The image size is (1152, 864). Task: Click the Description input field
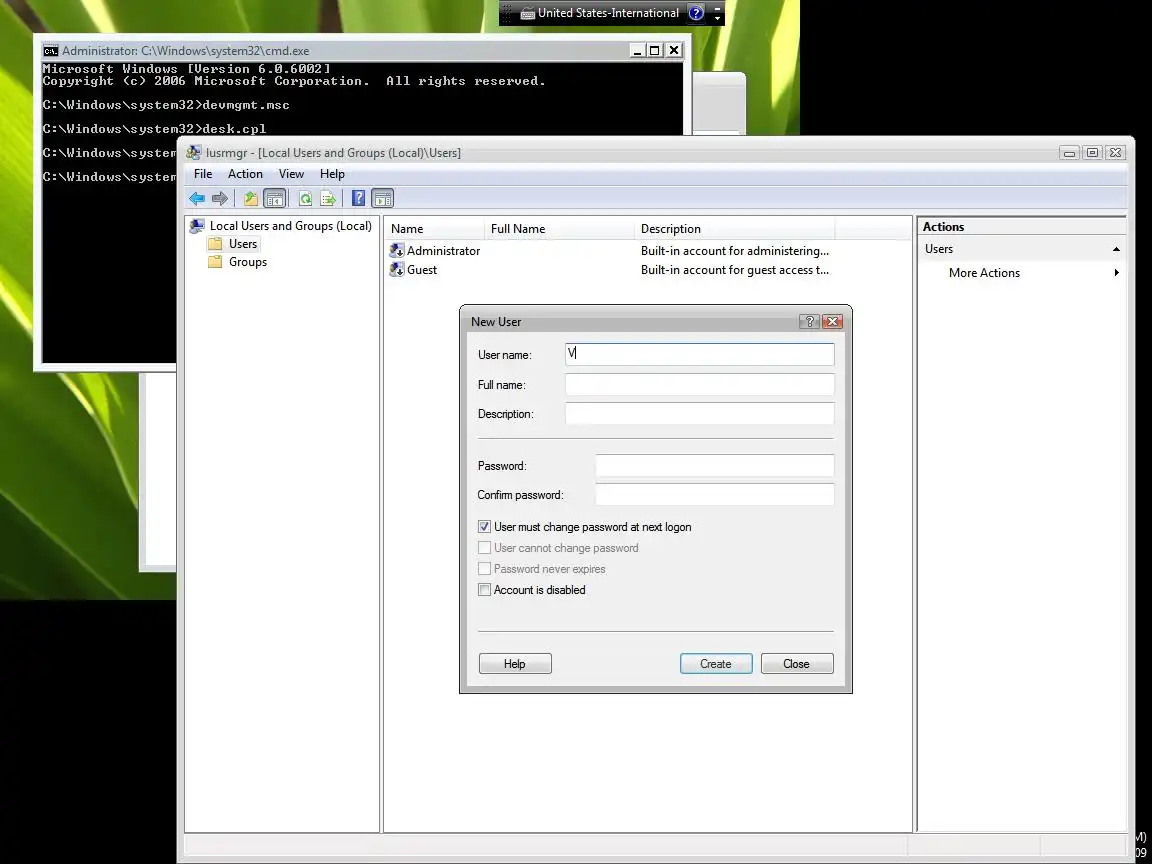[699, 414]
